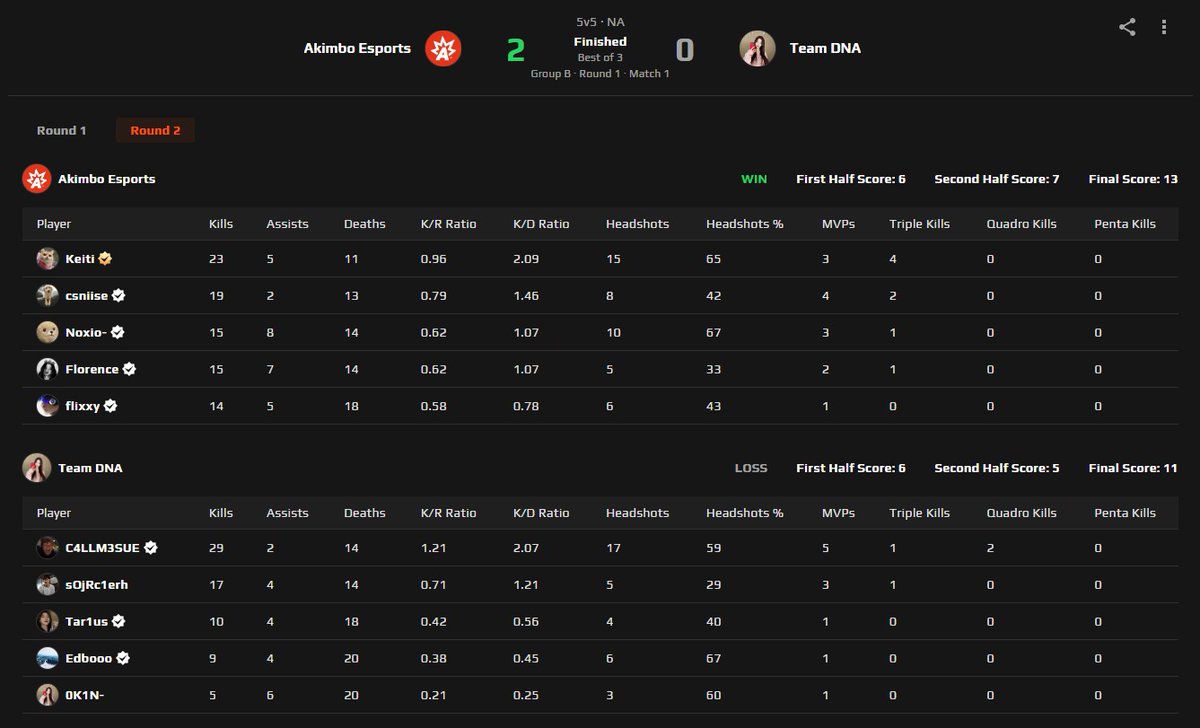Click sOjRc1erh's player avatar
This screenshot has height=728, width=1200.
pyautogui.click(x=47, y=585)
